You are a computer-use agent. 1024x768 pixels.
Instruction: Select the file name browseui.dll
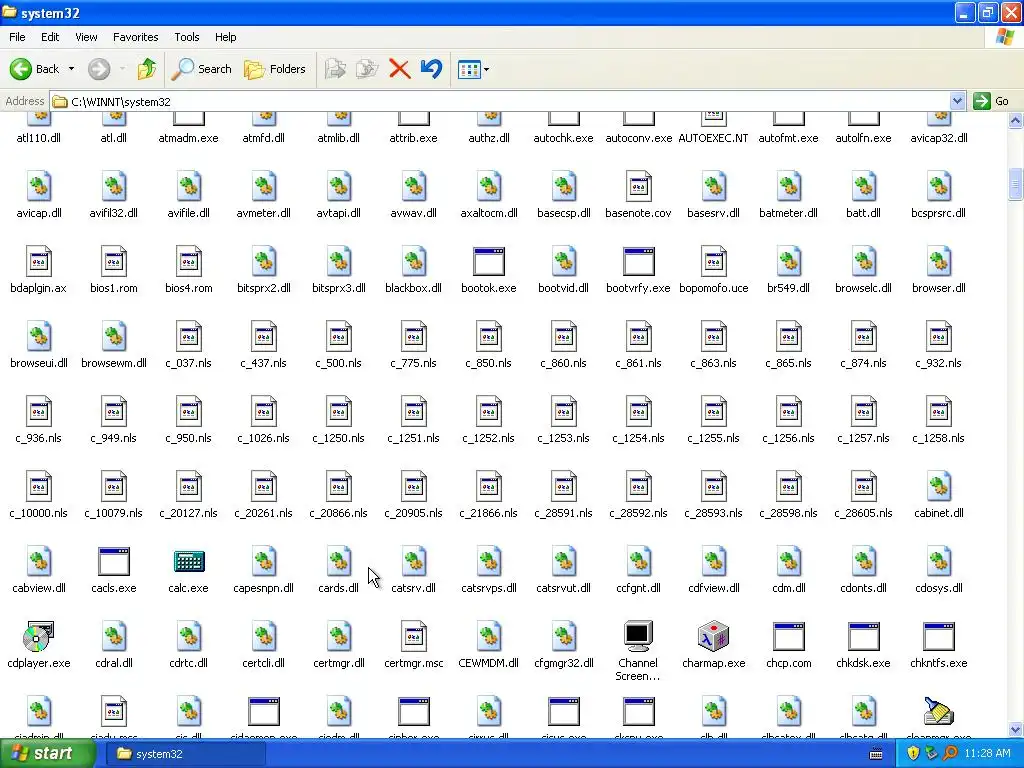pyautogui.click(x=39, y=363)
